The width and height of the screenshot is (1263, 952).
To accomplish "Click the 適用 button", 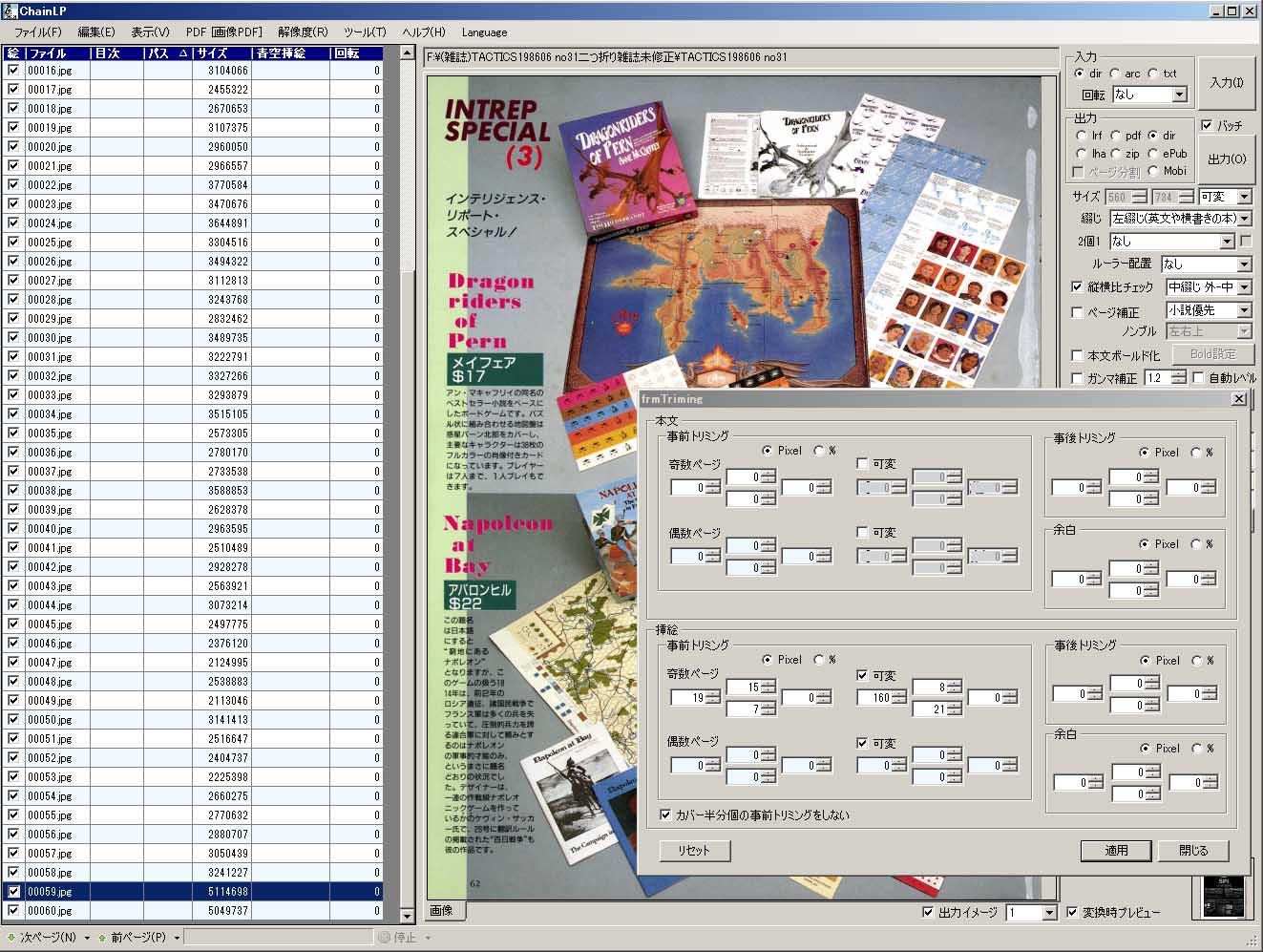I will coord(1116,850).
